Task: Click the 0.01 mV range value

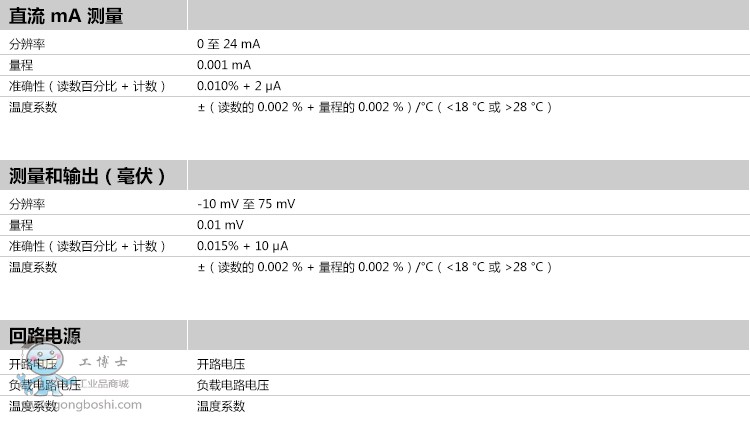Action: tap(220, 225)
